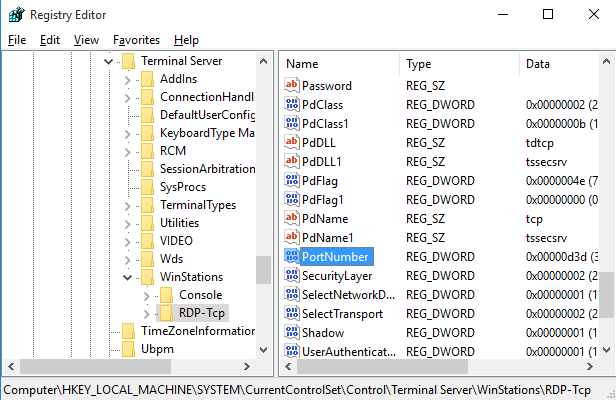Click the PortNumber data value 0x00000d3d
The image size is (616, 400).
click(x=562, y=257)
